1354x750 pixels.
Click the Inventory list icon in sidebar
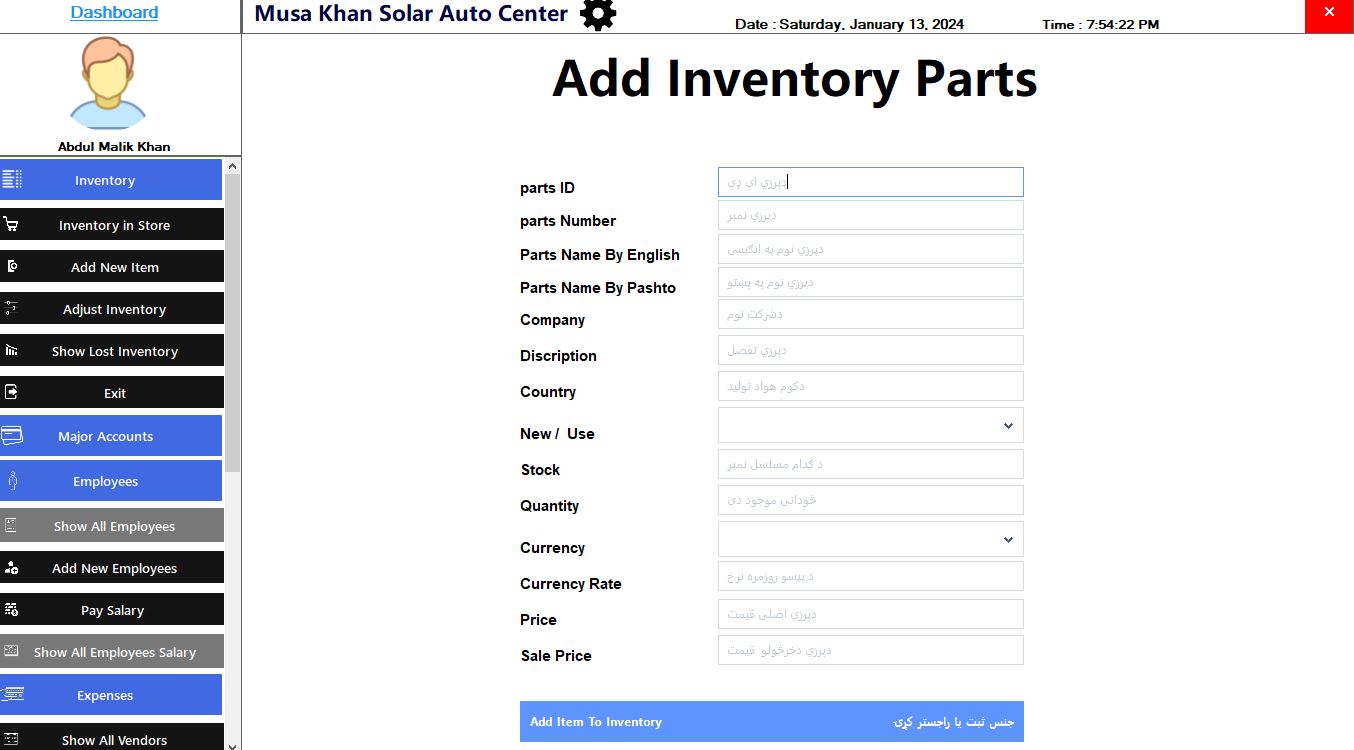click(12, 180)
